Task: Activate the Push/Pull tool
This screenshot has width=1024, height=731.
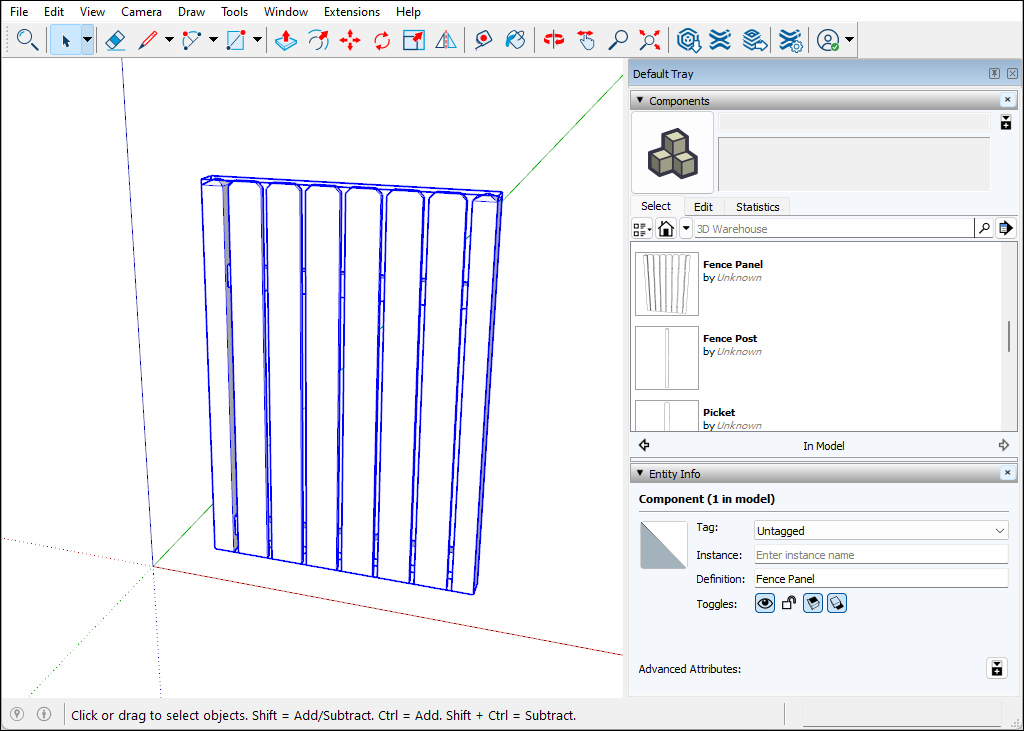Action: (x=286, y=41)
